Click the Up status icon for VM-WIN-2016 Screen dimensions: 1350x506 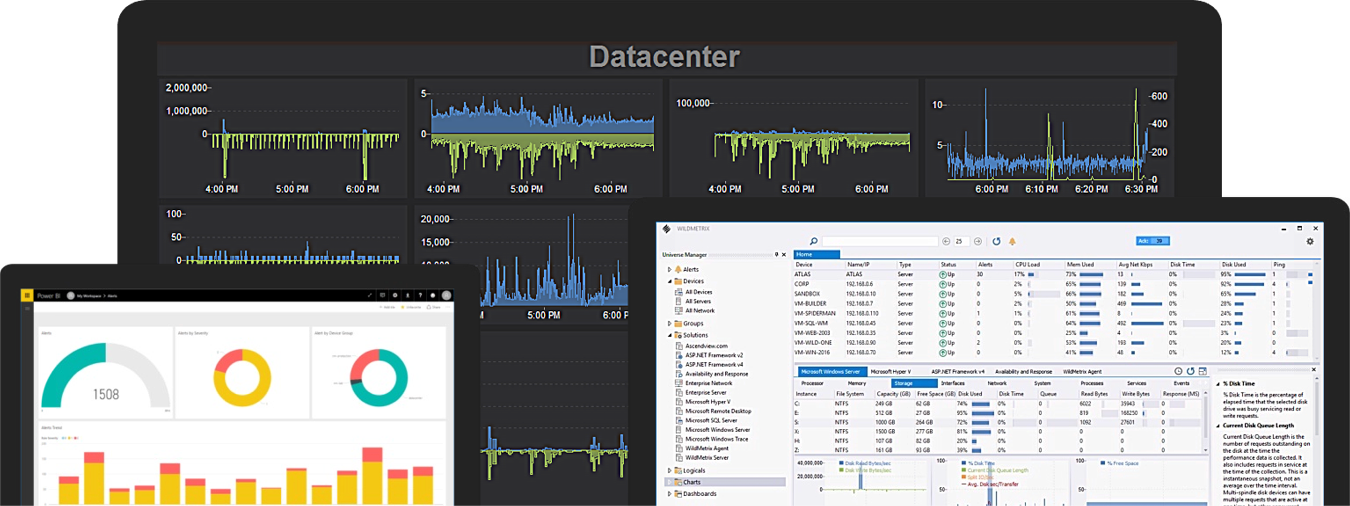tap(941, 352)
